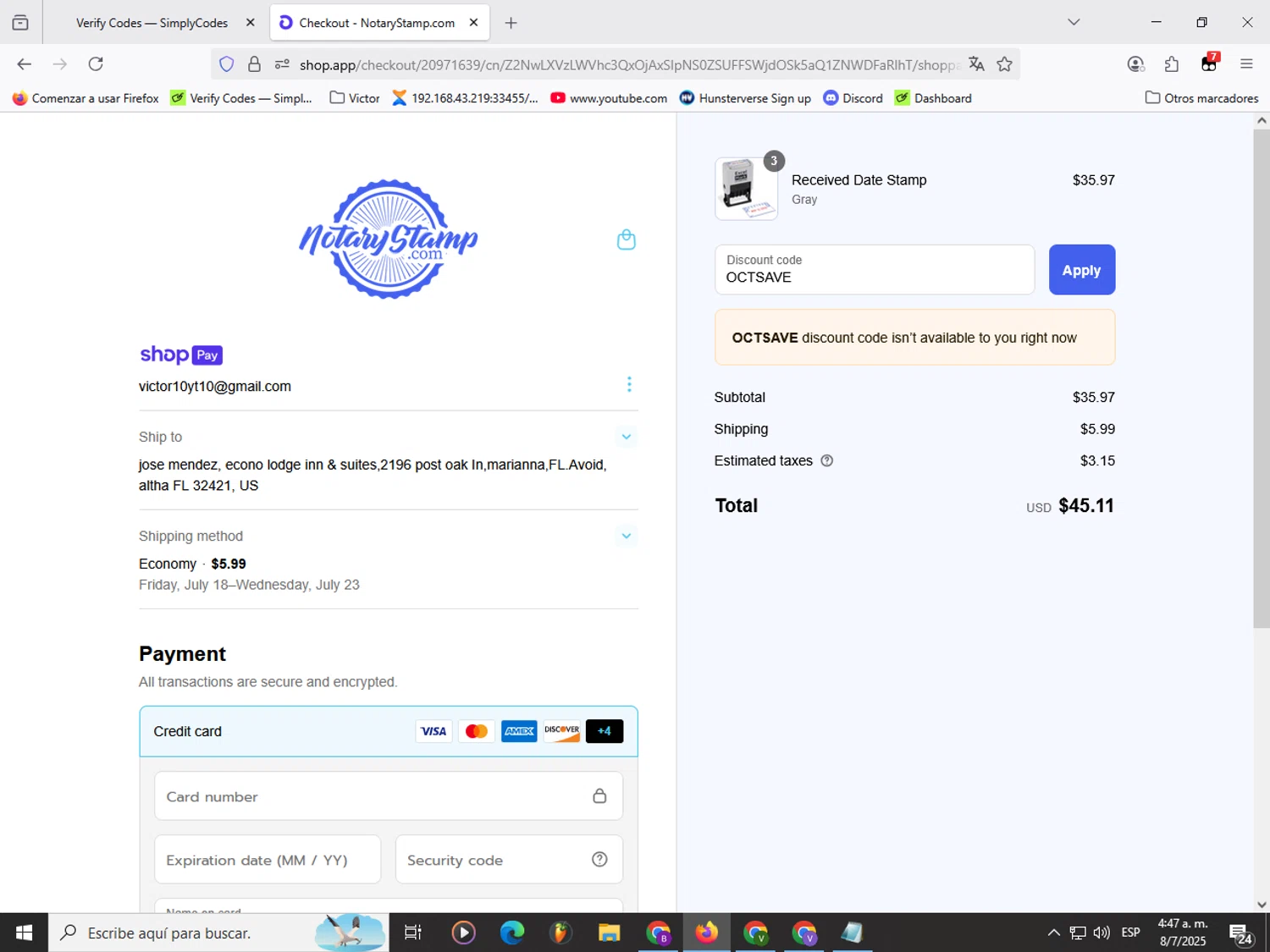Open the notification center with badge 24

(x=1242, y=933)
